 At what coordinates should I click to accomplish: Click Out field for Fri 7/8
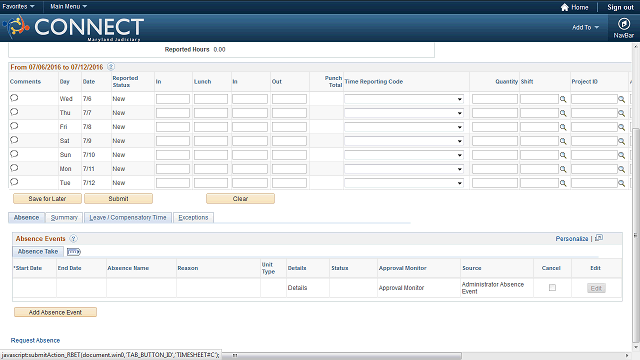click(289, 127)
